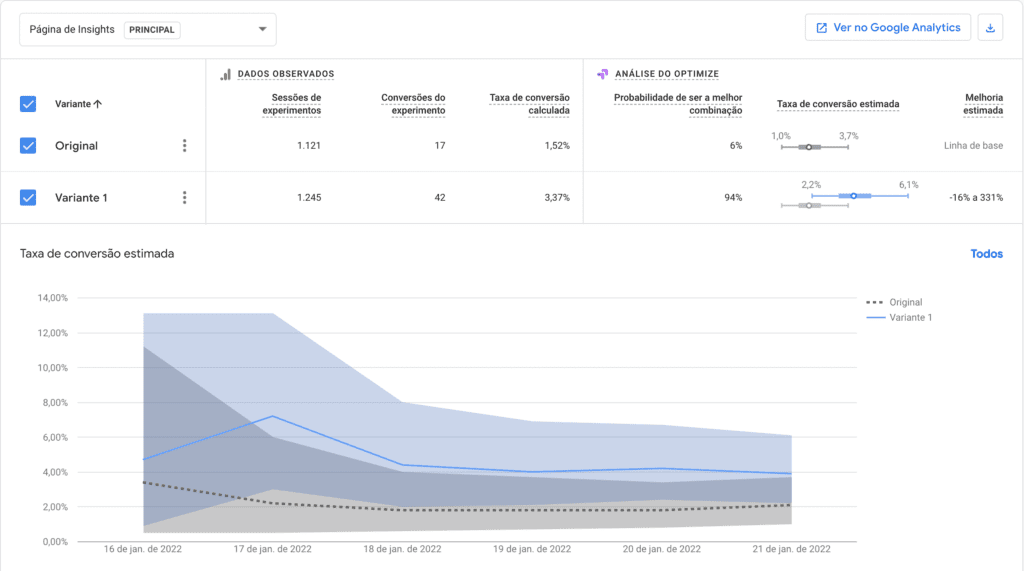The image size is (1024, 571).
Task: Click the Análise do Optimize icon
Action: point(603,74)
